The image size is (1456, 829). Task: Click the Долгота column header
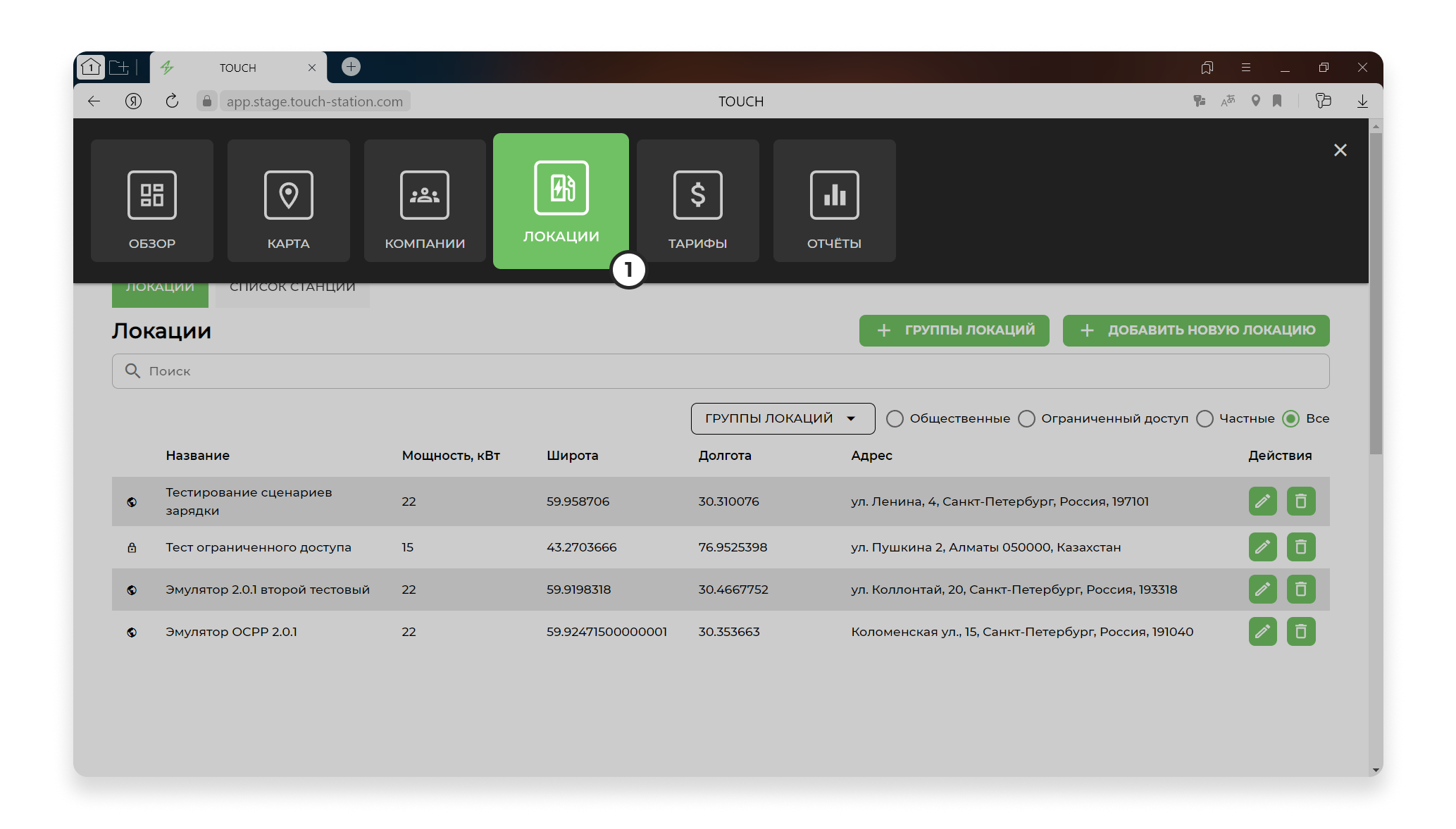click(x=724, y=456)
